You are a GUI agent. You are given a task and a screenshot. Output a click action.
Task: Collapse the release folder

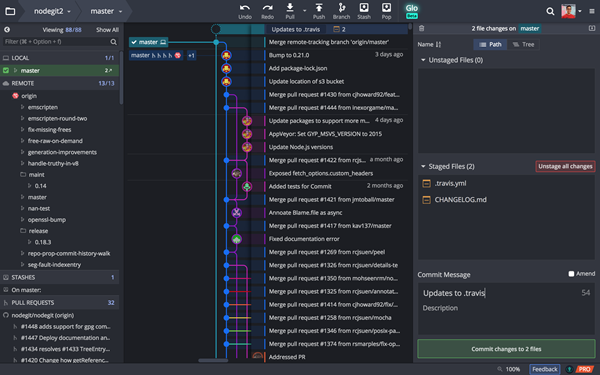click(x=23, y=231)
